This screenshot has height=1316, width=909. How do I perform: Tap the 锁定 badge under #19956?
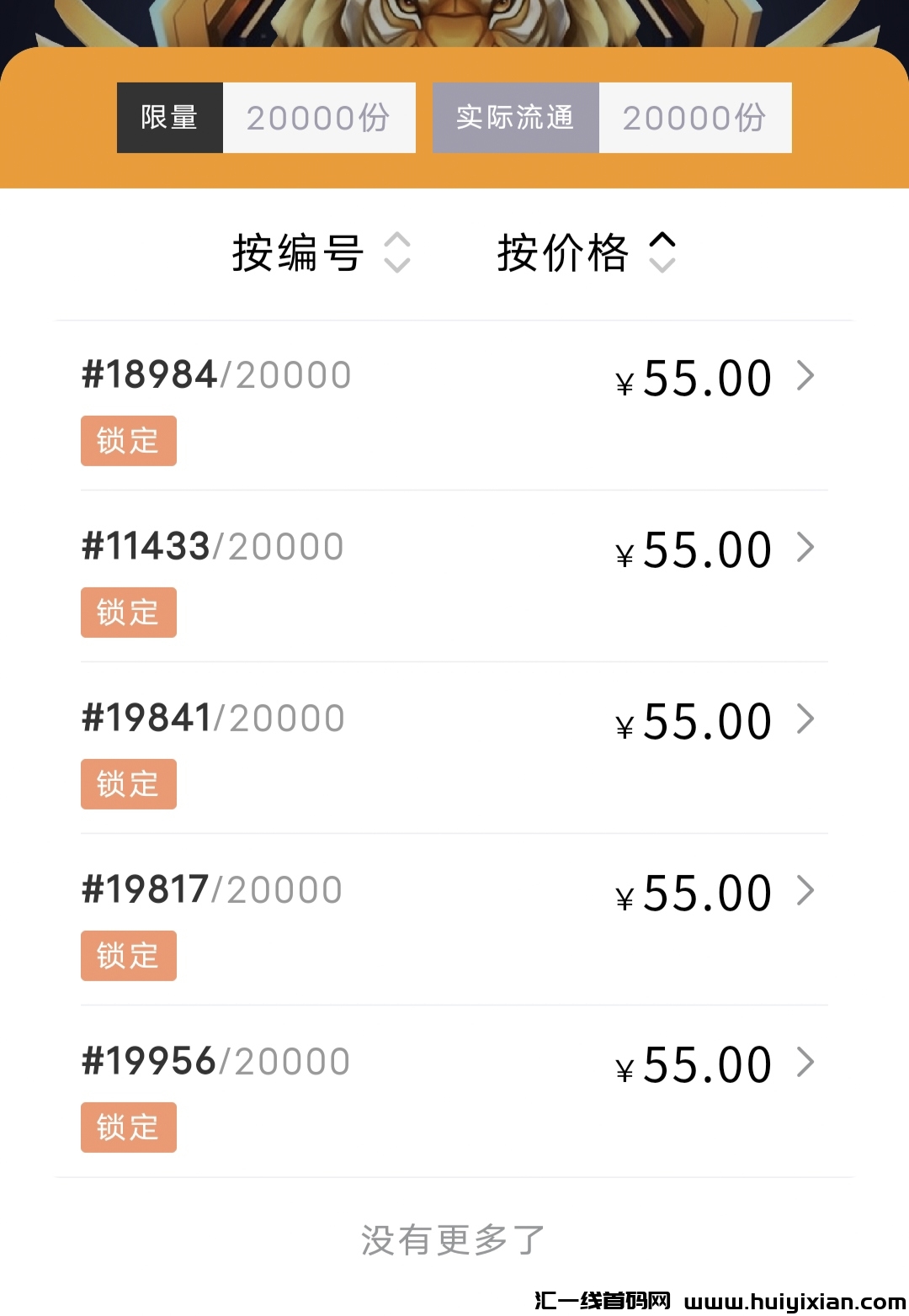pos(129,1128)
